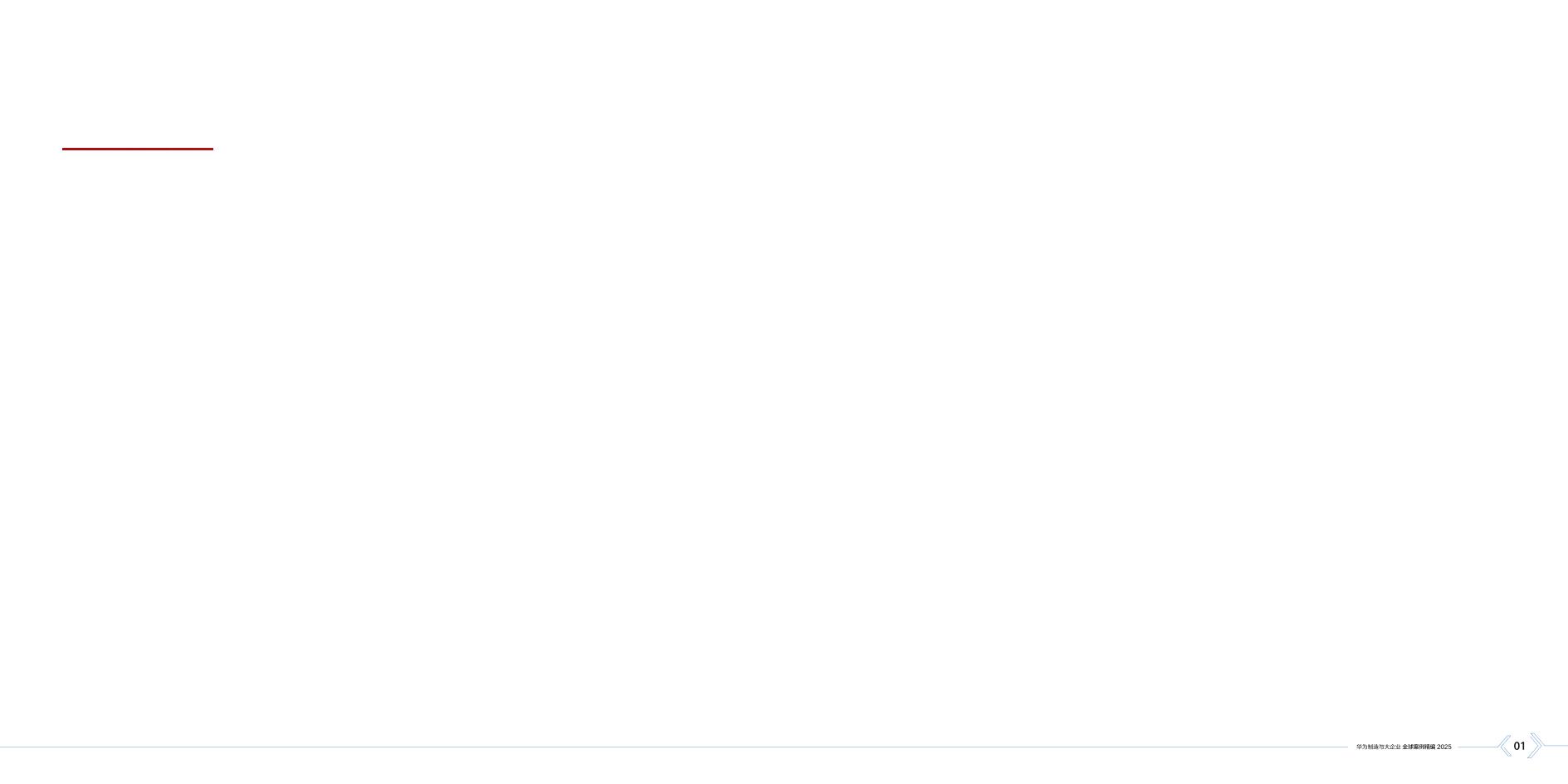Click the middle of the long footer line
The image size is (1568, 784).
(x=674, y=747)
